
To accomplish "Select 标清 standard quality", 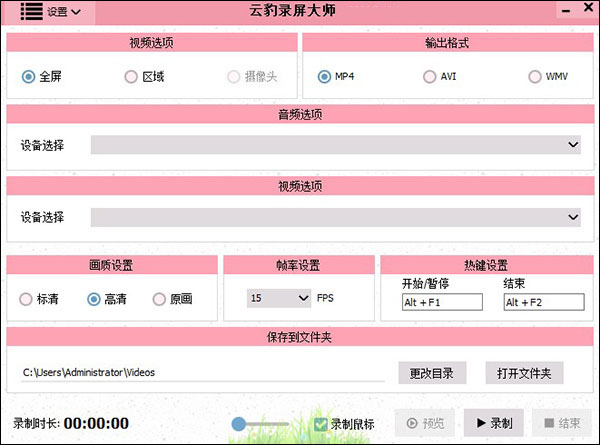I will 39,299.
